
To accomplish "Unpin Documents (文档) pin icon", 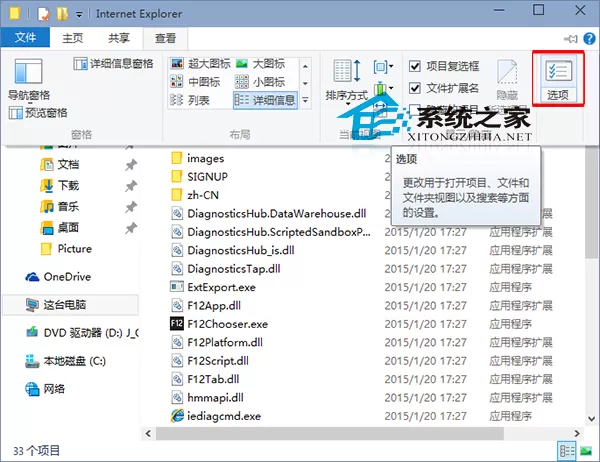I will pos(130,165).
